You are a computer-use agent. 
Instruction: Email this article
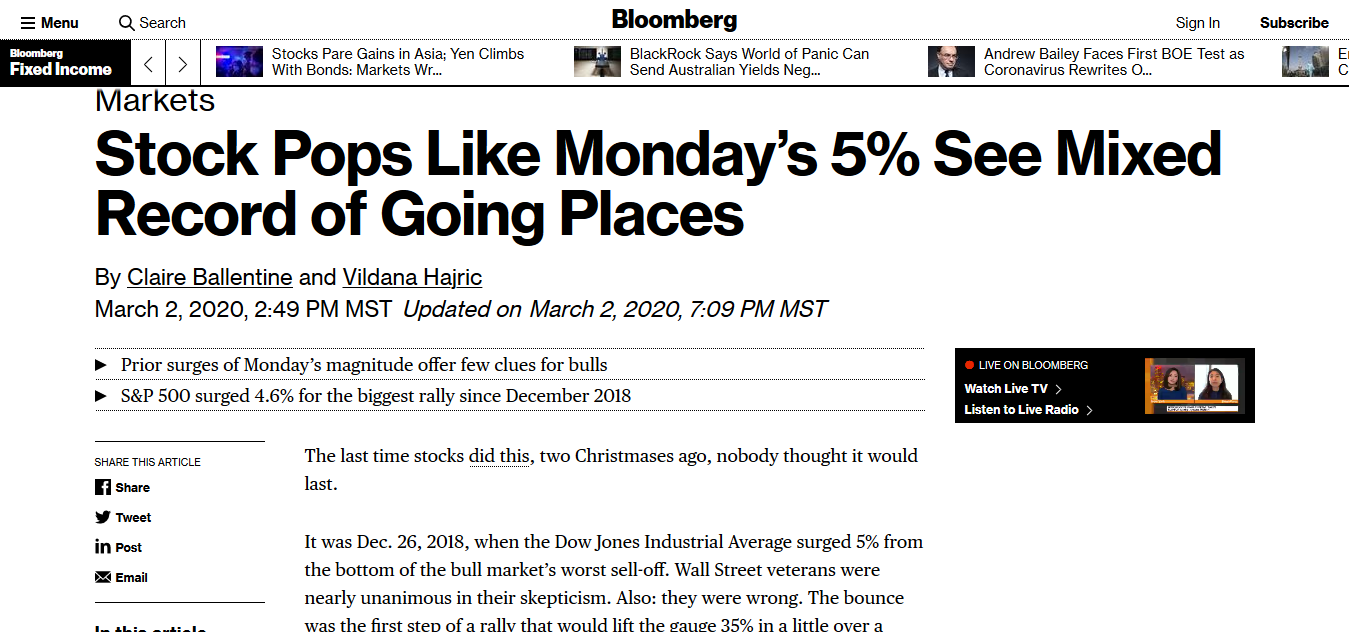tap(121, 577)
